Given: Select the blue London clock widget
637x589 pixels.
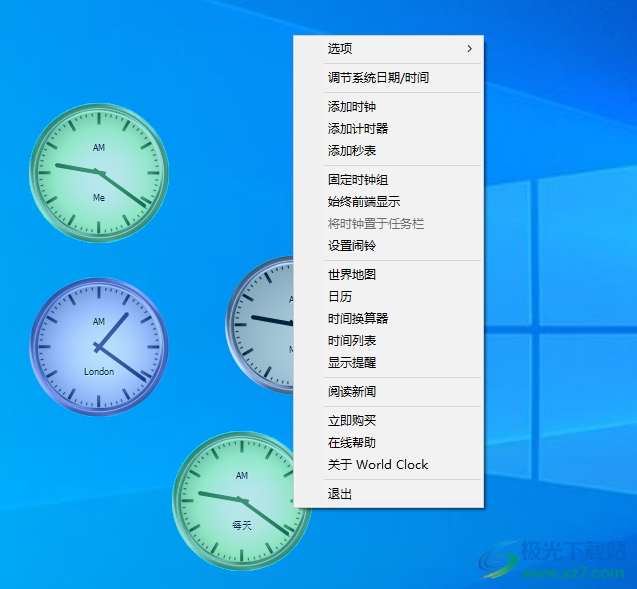Looking at the screenshot, I should [99, 347].
